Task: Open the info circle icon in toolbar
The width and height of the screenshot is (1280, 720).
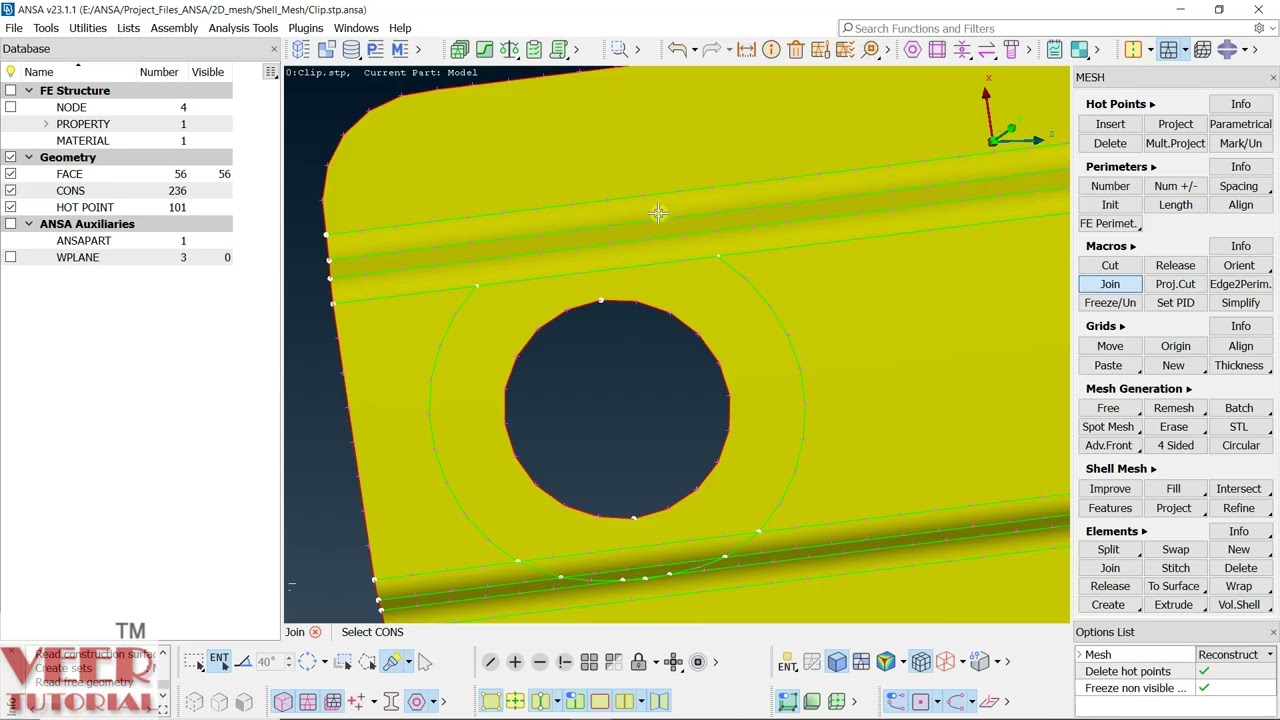Action: click(x=771, y=49)
